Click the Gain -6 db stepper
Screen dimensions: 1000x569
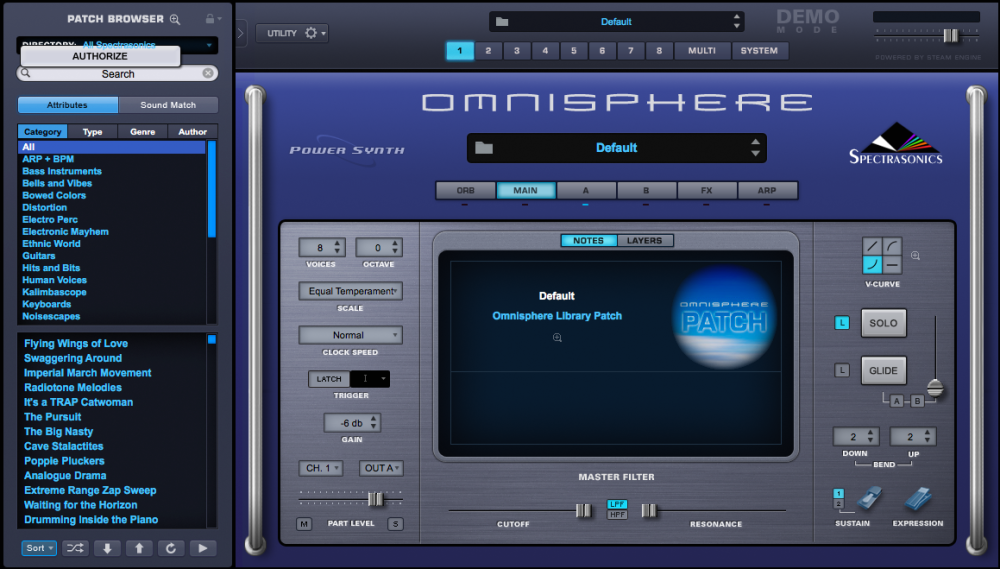pos(374,423)
